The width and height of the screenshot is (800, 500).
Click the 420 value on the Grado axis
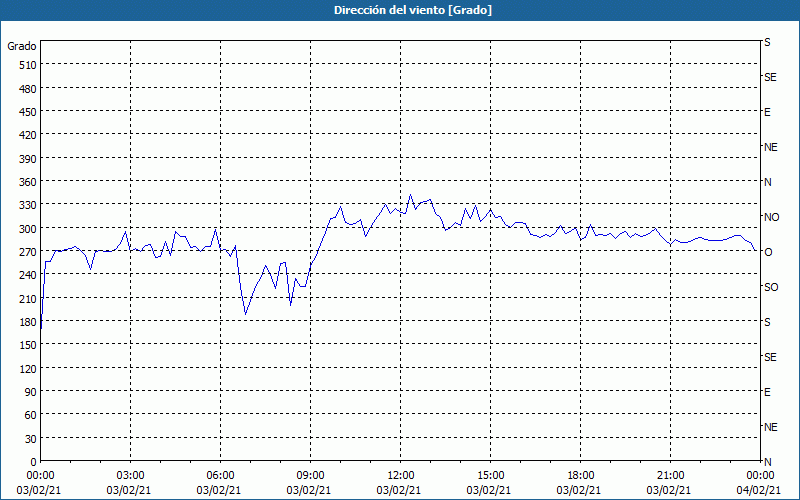point(28,135)
